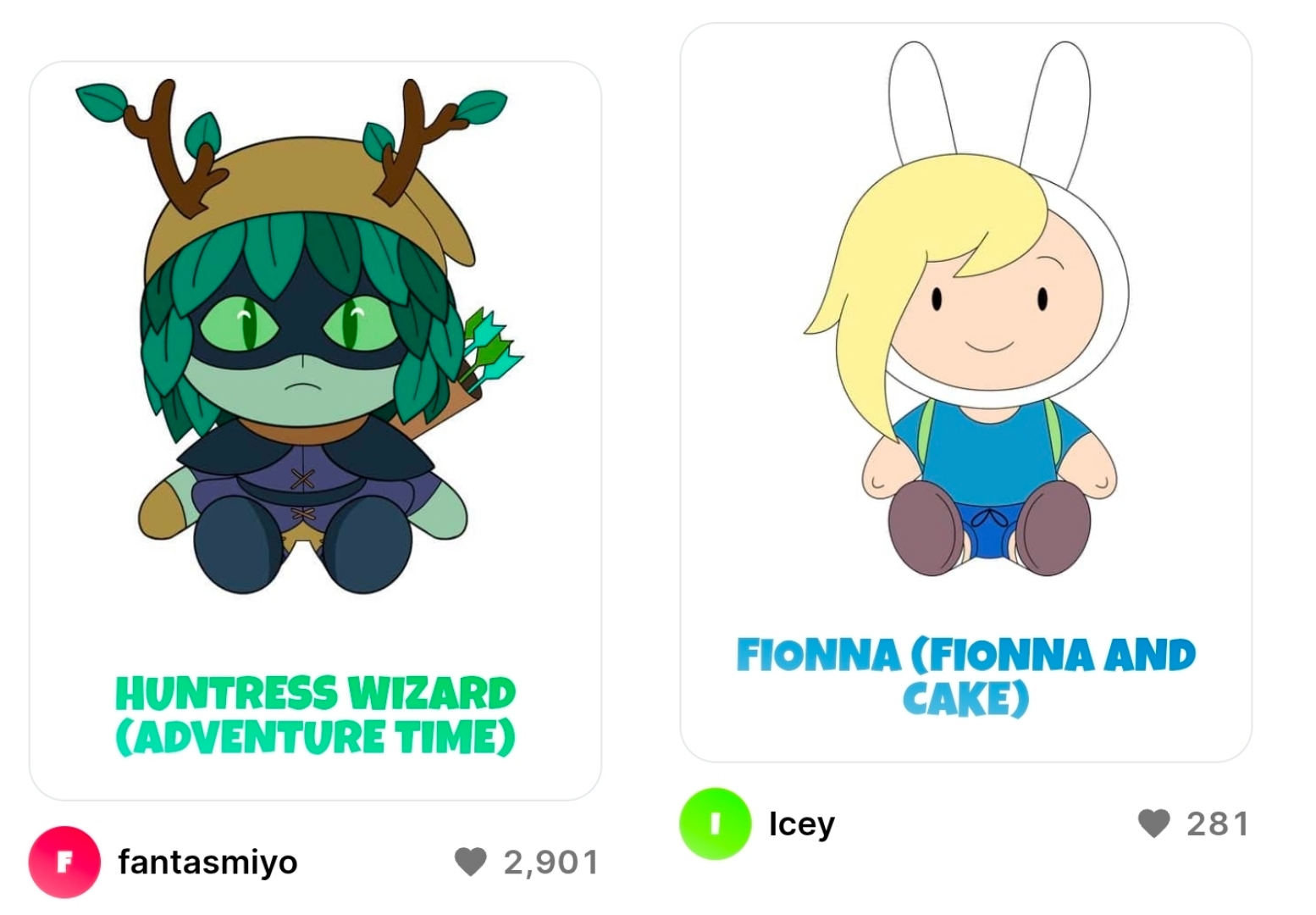This screenshot has width=1316, height=915.
Task: Visit the Icey username profile
Action: (802, 823)
